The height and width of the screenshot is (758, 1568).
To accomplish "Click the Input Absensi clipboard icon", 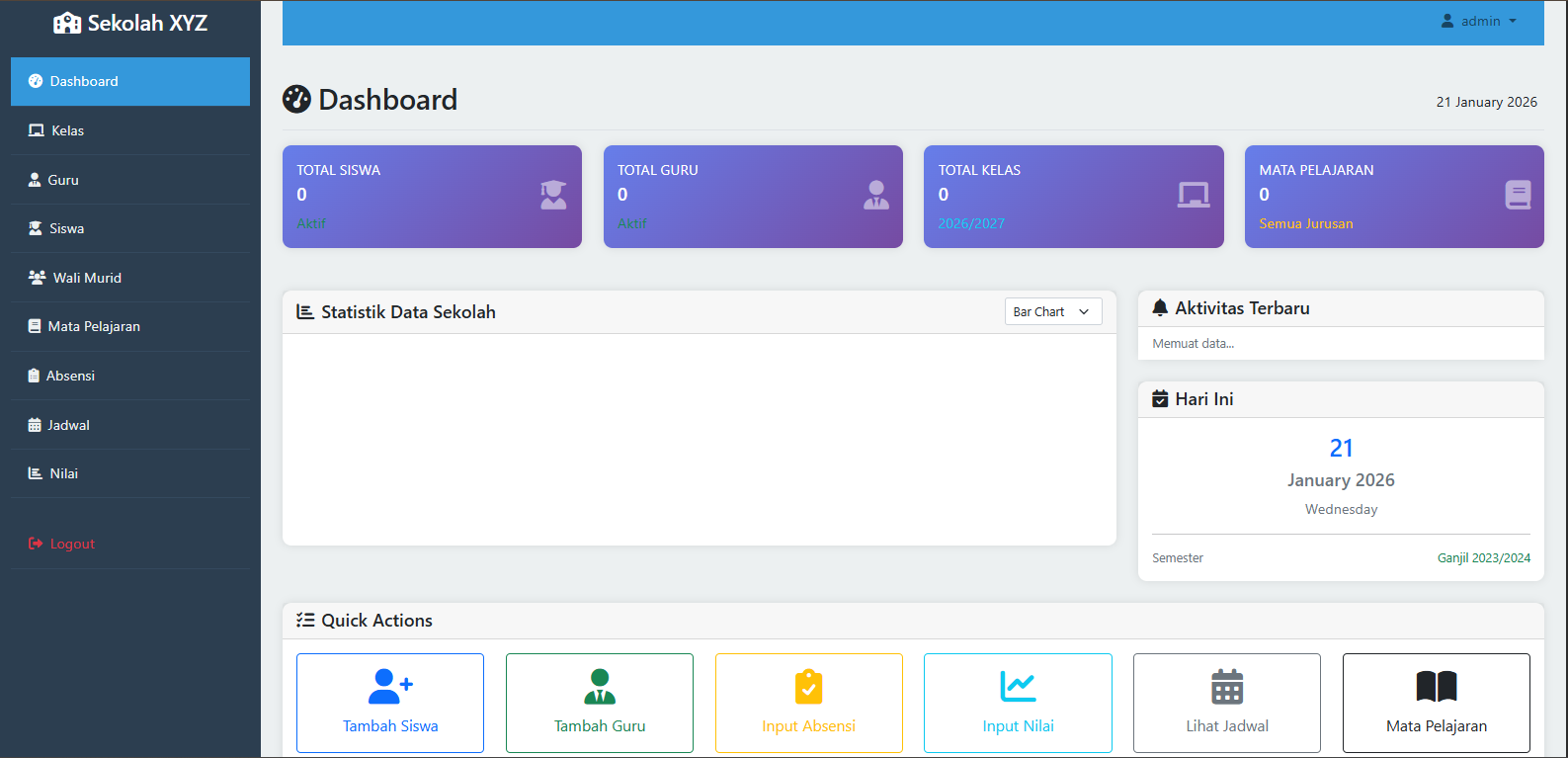I will [x=808, y=686].
